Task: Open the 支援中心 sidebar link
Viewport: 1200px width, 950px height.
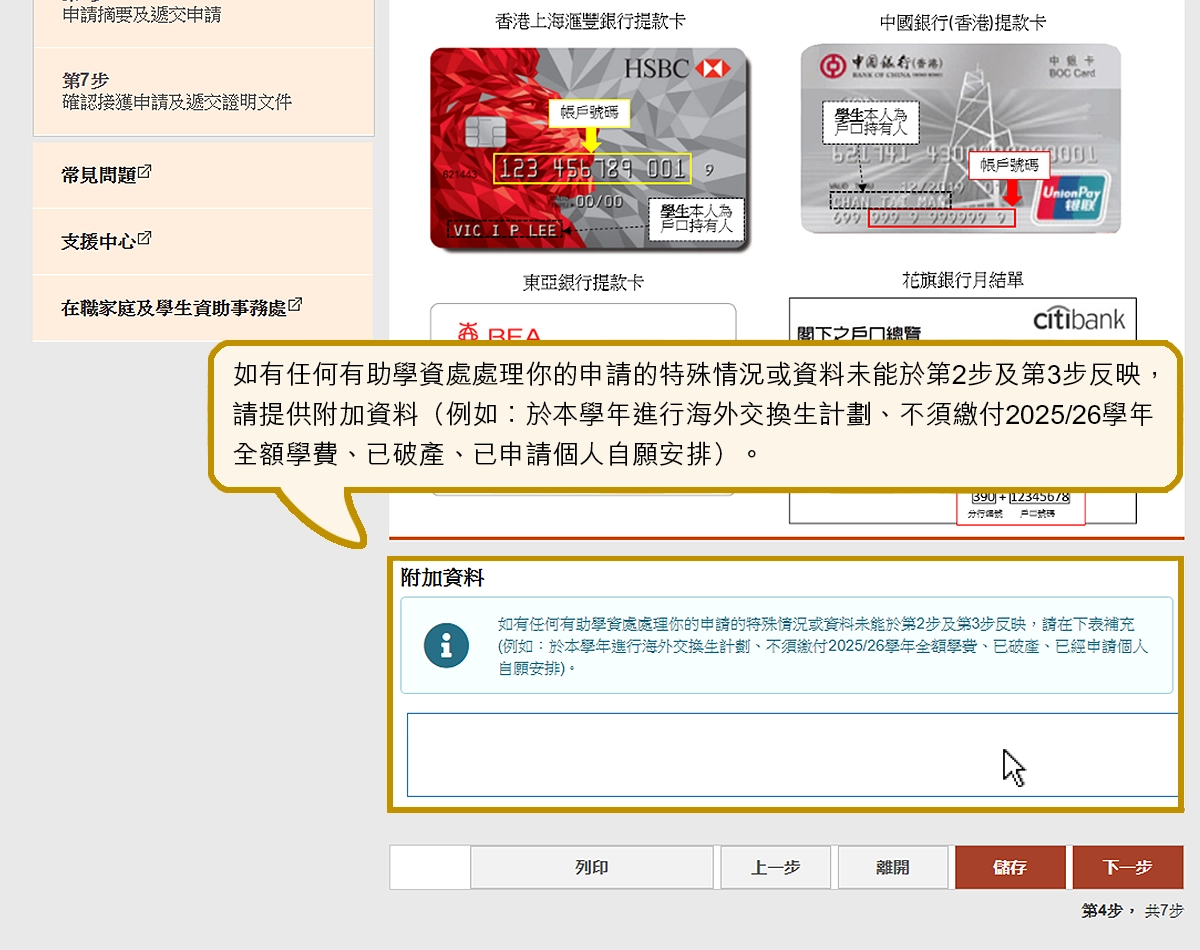Action: point(99,241)
